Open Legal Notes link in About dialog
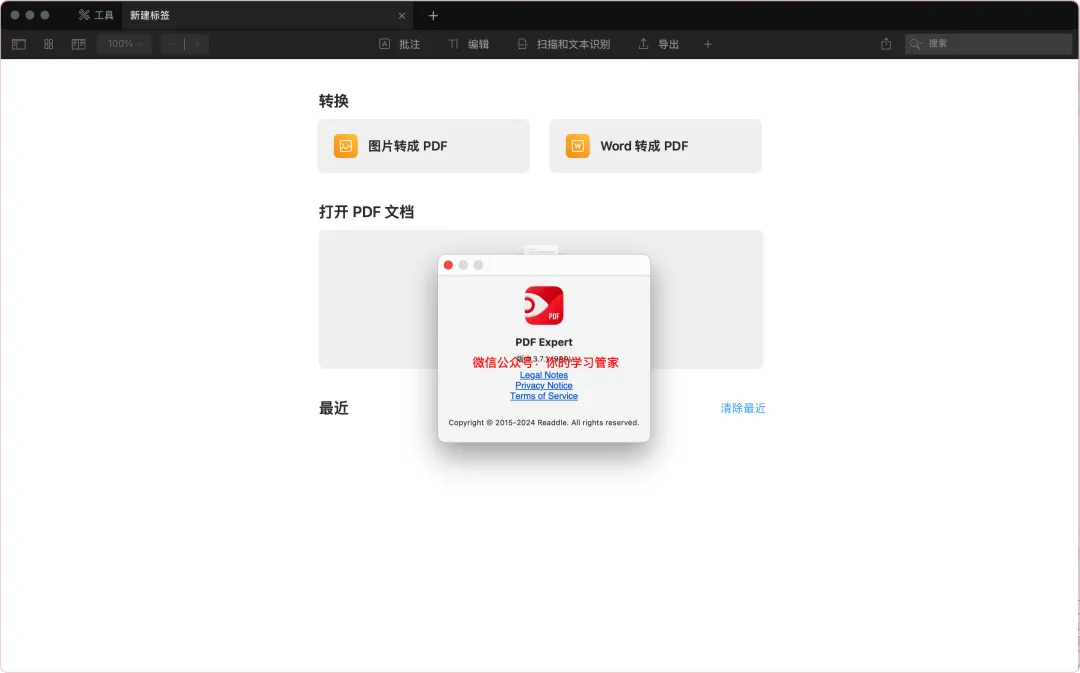The width and height of the screenshot is (1080, 673). point(543,375)
